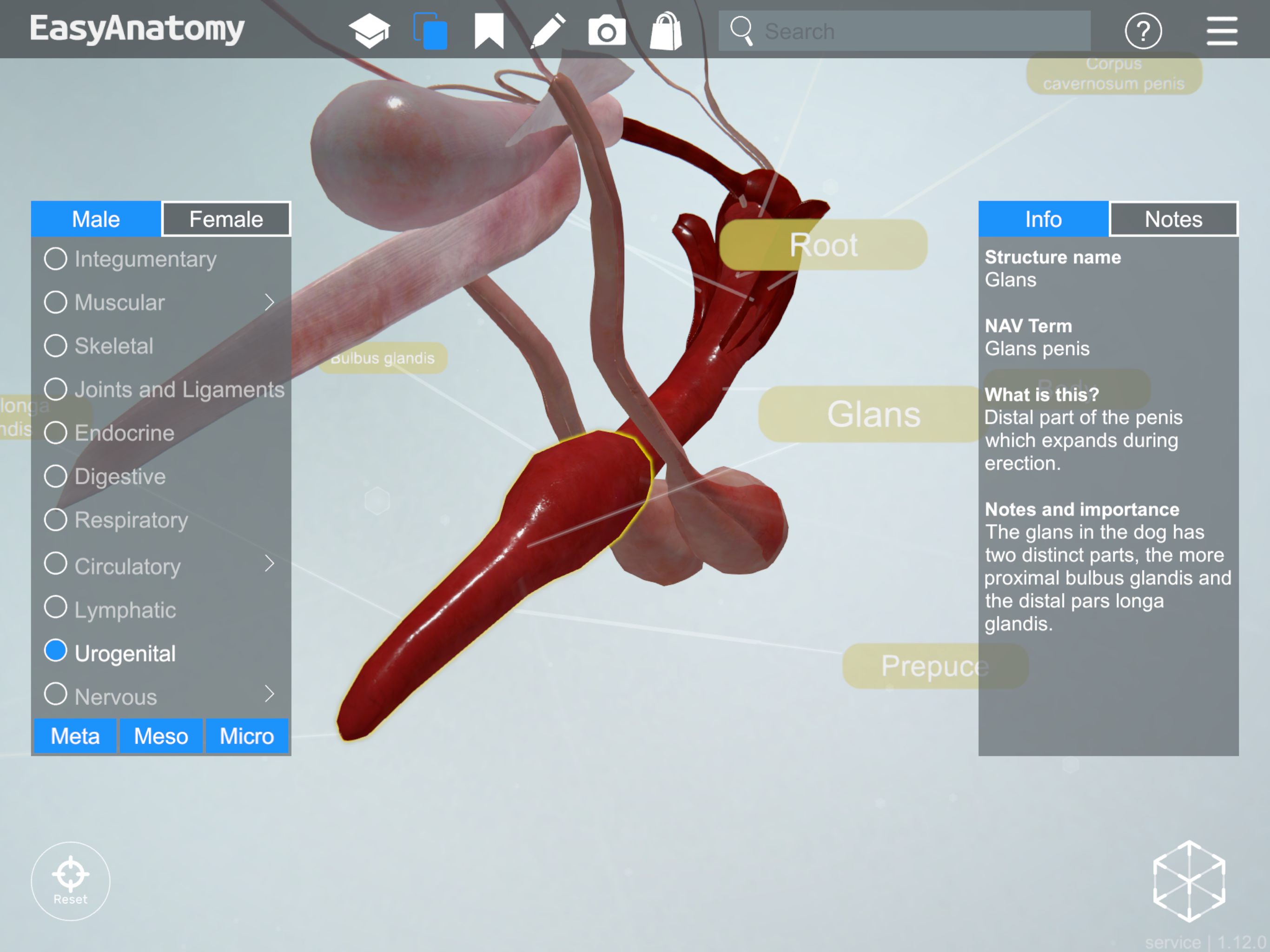1270x952 pixels.
Task: Open help with the question mark icon
Action: point(1143,31)
